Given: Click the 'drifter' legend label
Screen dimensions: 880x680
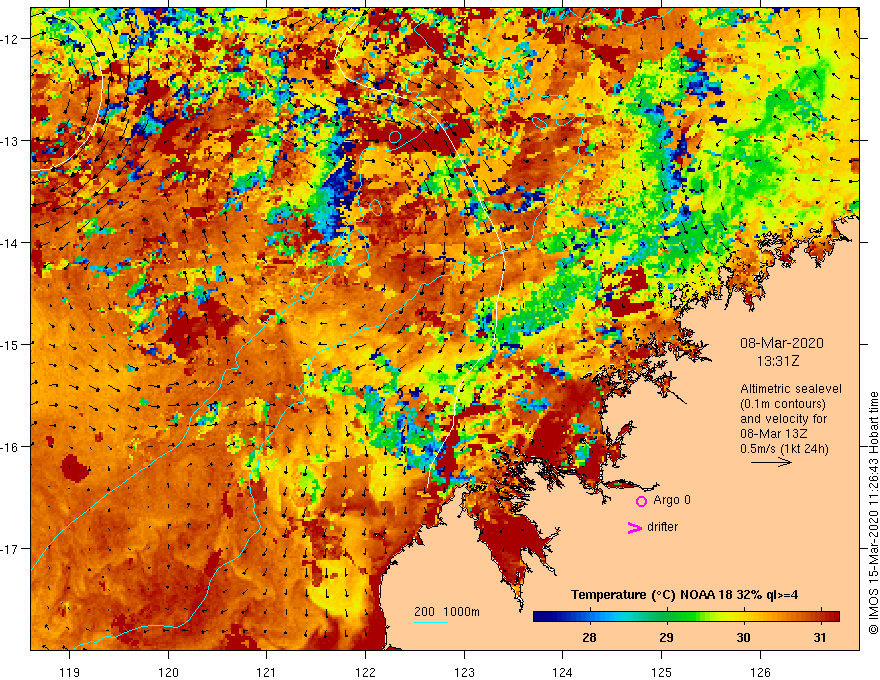Looking at the screenshot, I should click(x=662, y=527).
